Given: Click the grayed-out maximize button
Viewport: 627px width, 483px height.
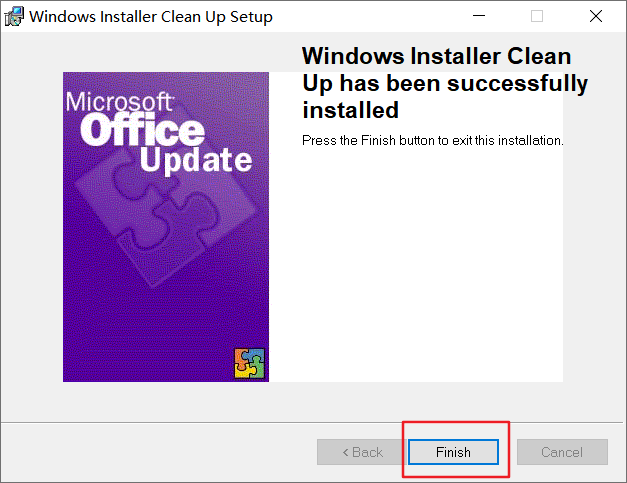Looking at the screenshot, I should point(537,17).
